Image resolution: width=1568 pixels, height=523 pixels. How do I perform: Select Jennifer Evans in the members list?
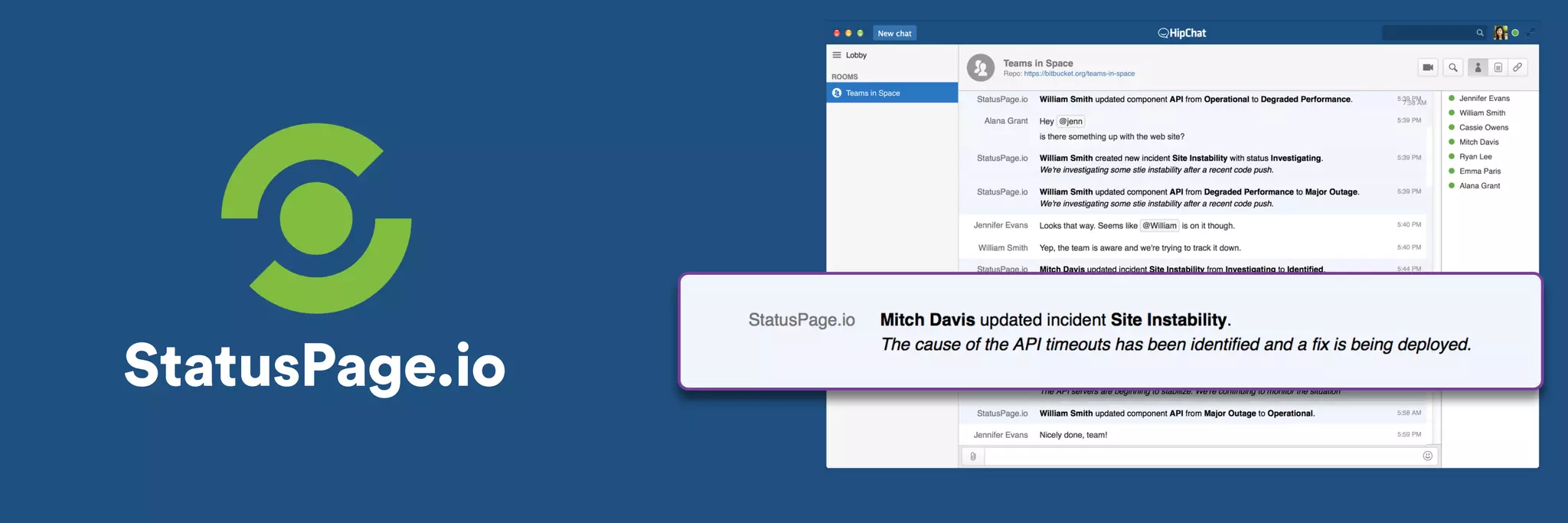[x=1484, y=98]
